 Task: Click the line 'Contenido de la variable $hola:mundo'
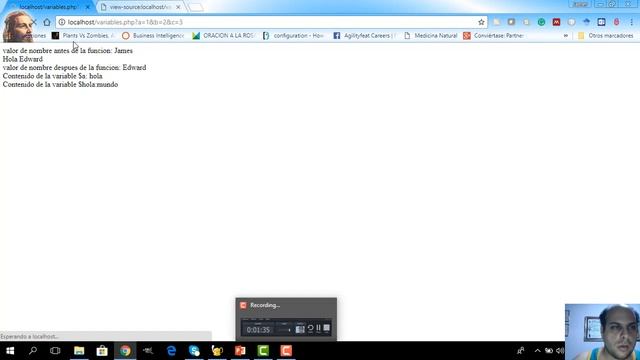tap(60, 84)
